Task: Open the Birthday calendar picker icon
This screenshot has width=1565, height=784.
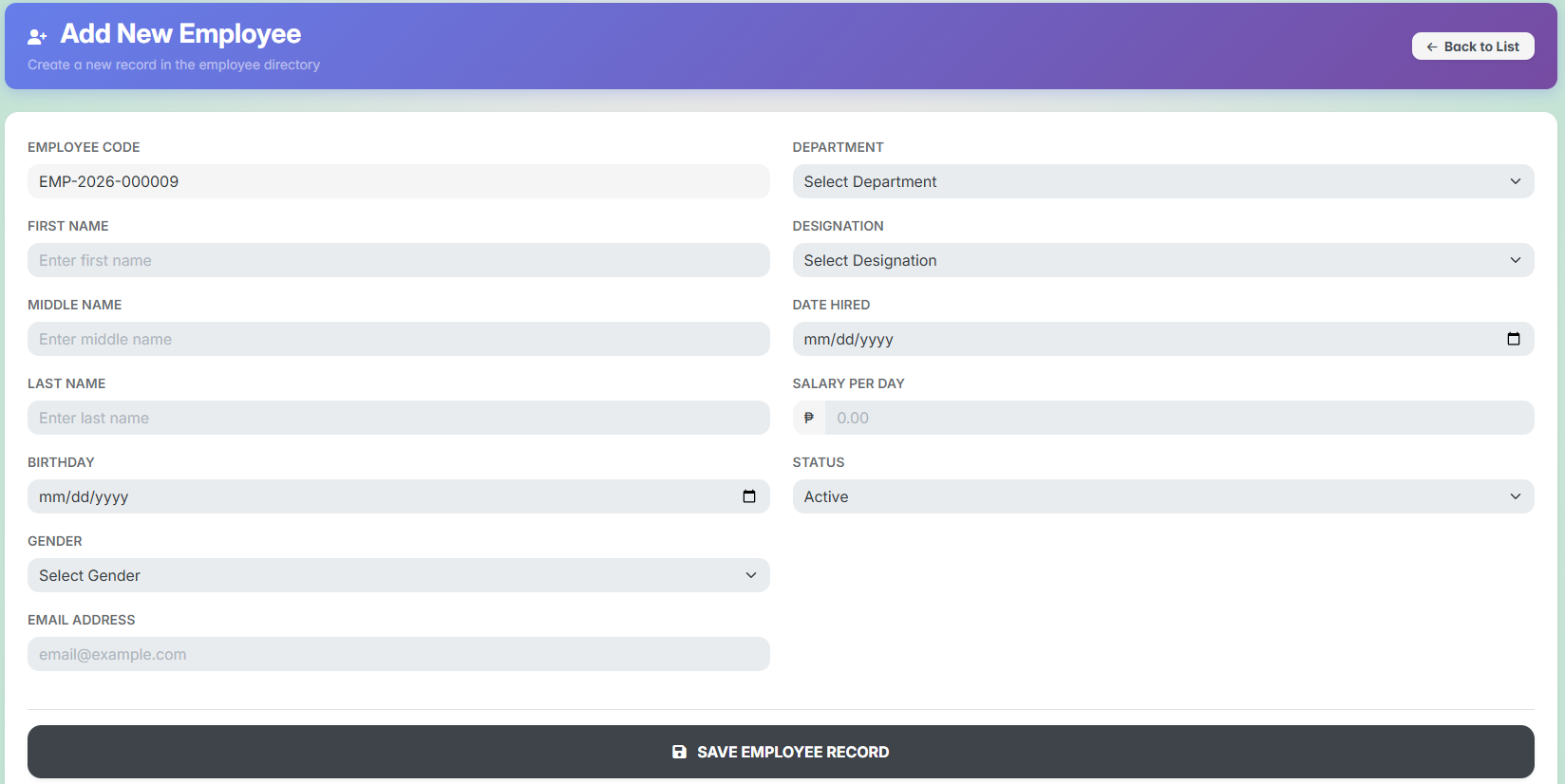Action: pyautogui.click(x=748, y=496)
